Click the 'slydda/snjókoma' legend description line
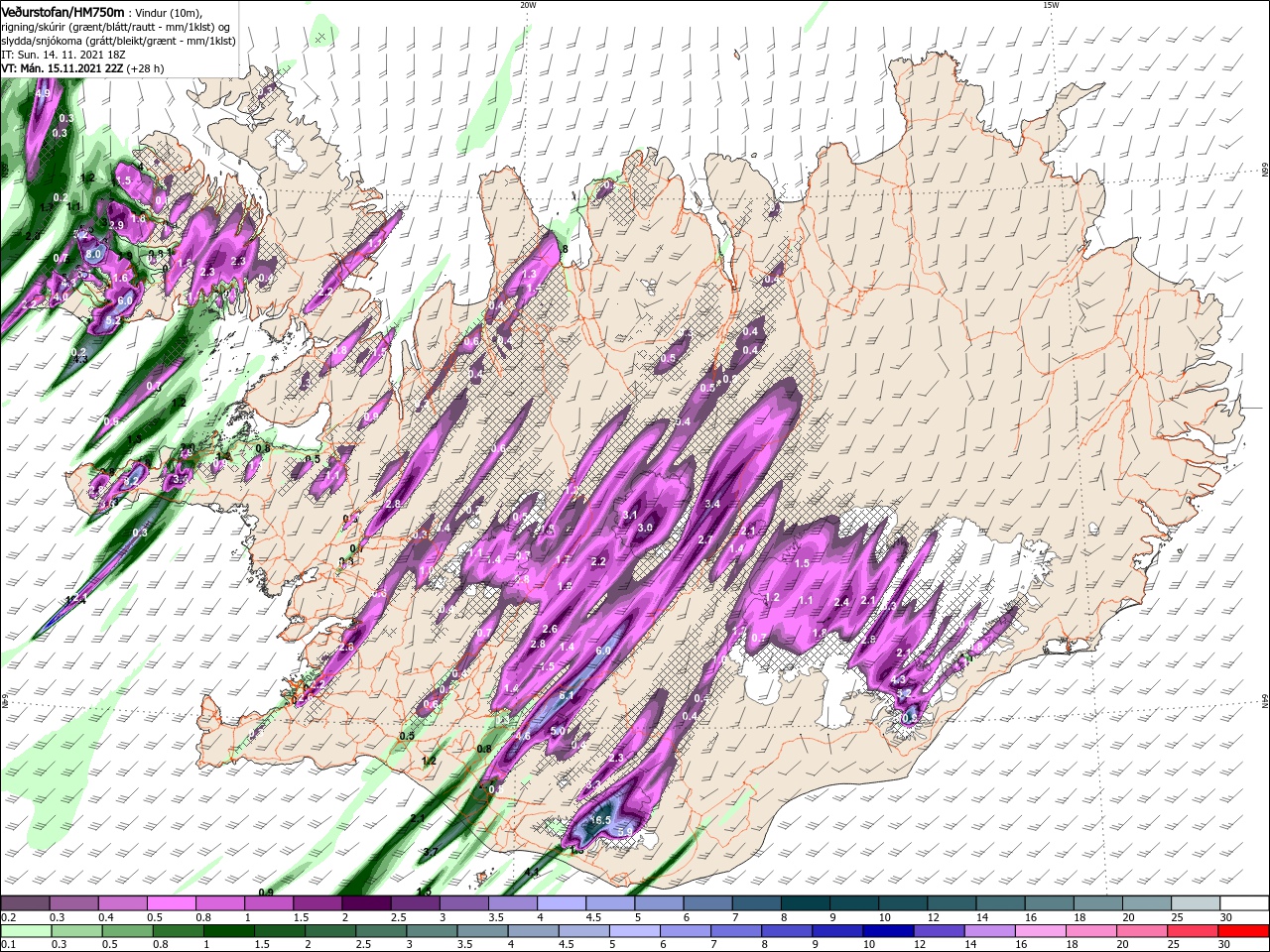This screenshot has width=1270, height=952. coord(118,41)
